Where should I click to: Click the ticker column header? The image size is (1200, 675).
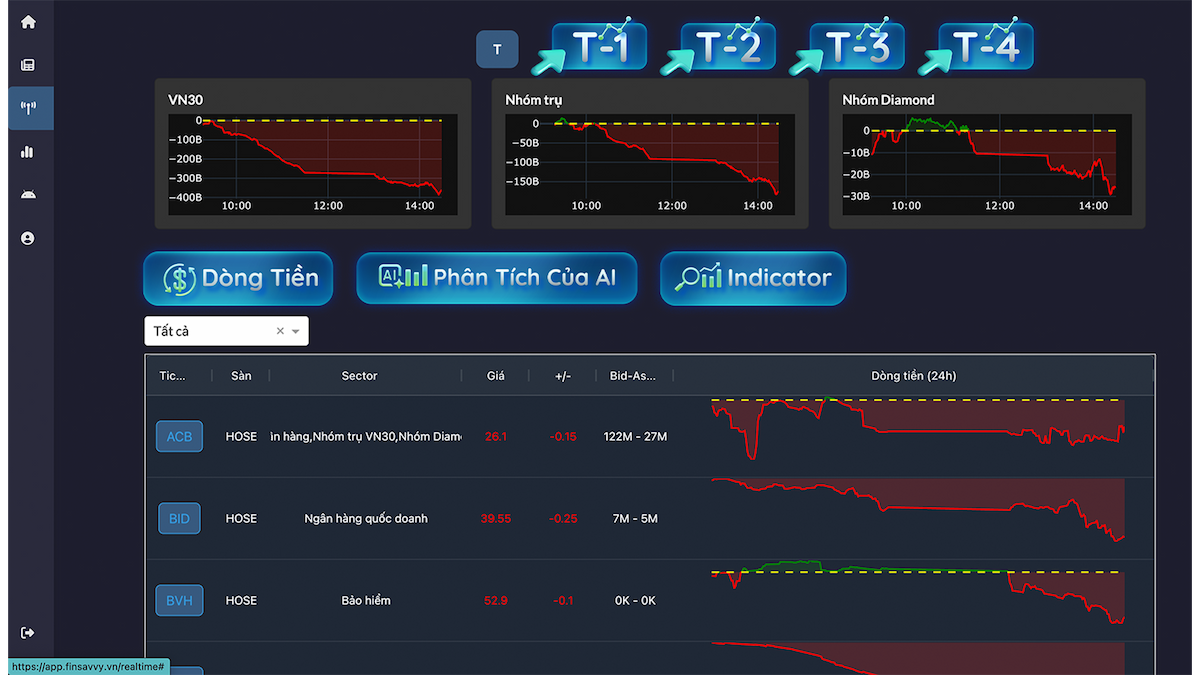click(172, 376)
